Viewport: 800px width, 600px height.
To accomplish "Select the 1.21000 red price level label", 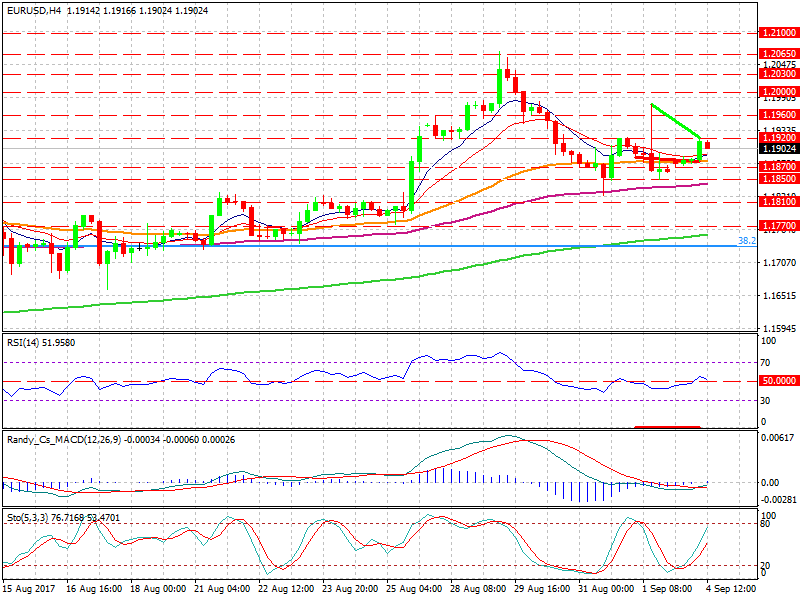I will click(x=779, y=33).
